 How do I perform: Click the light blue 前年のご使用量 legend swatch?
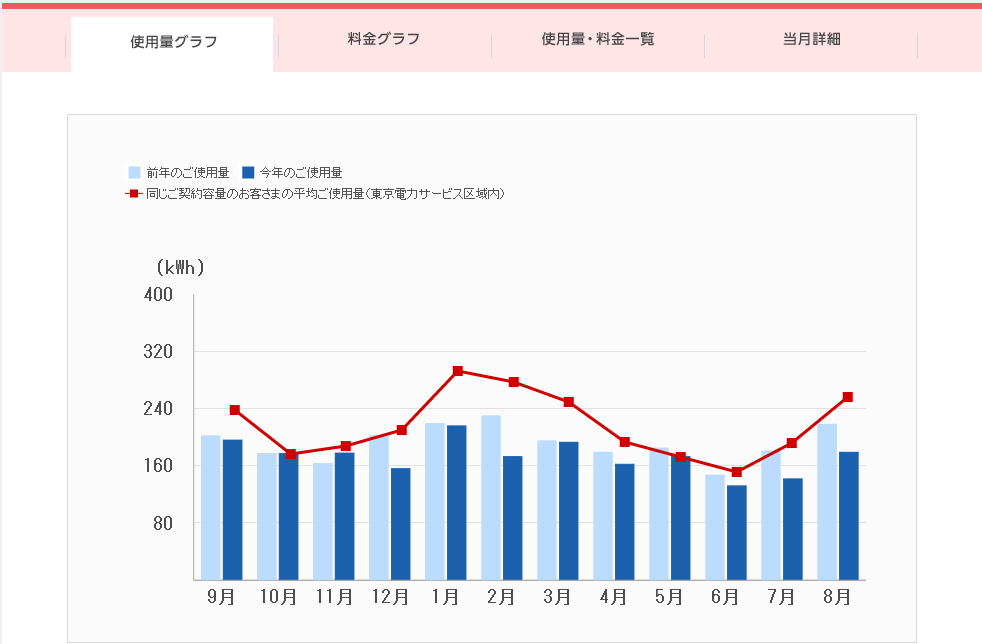[x=134, y=173]
